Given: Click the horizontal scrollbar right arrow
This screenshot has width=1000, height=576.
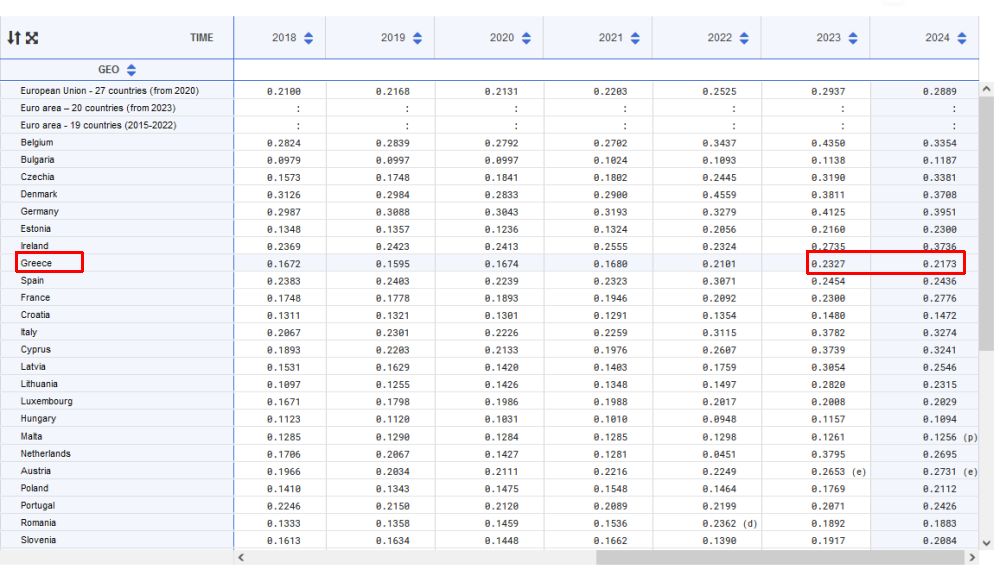Looking at the screenshot, I should [x=972, y=558].
